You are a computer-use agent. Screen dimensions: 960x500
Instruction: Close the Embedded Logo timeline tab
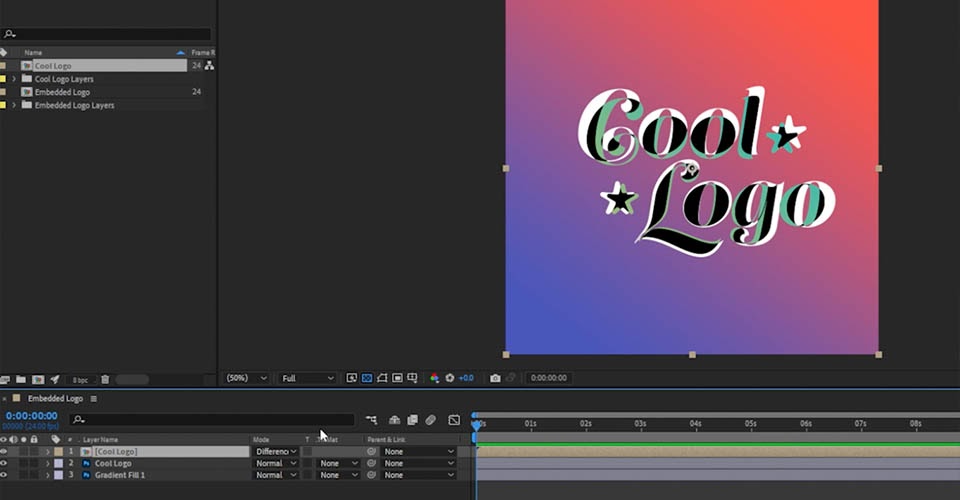click(4, 399)
